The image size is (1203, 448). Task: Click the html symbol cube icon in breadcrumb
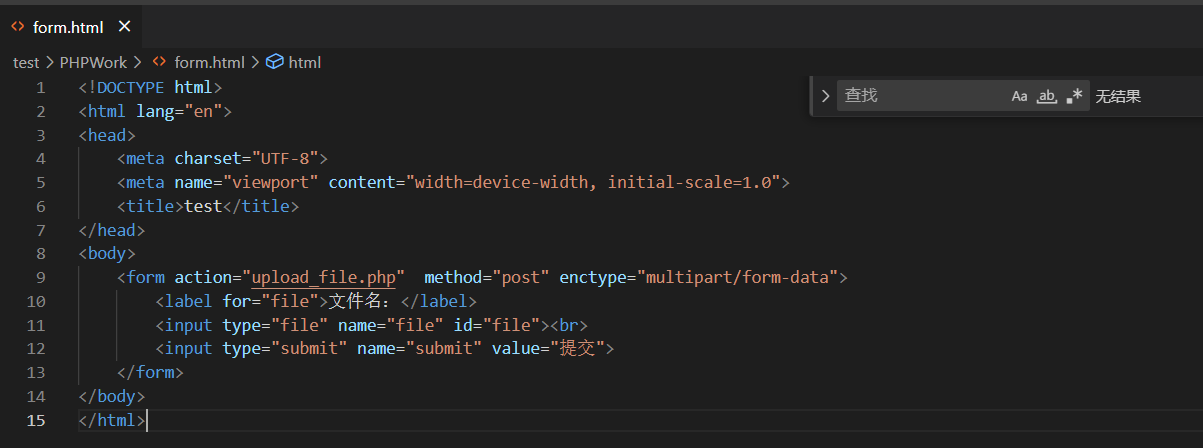(274, 62)
